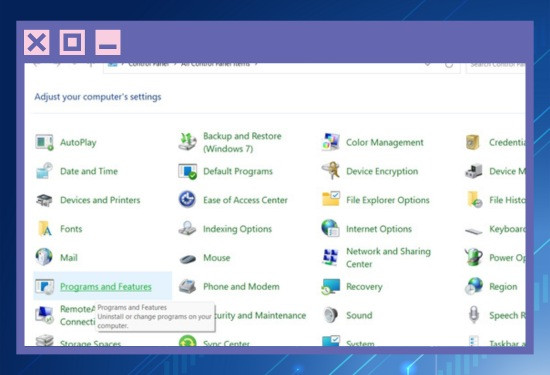Click the Backup and Restore icon
The width and height of the screenshot is (550, 375).
tap(187, 142)
